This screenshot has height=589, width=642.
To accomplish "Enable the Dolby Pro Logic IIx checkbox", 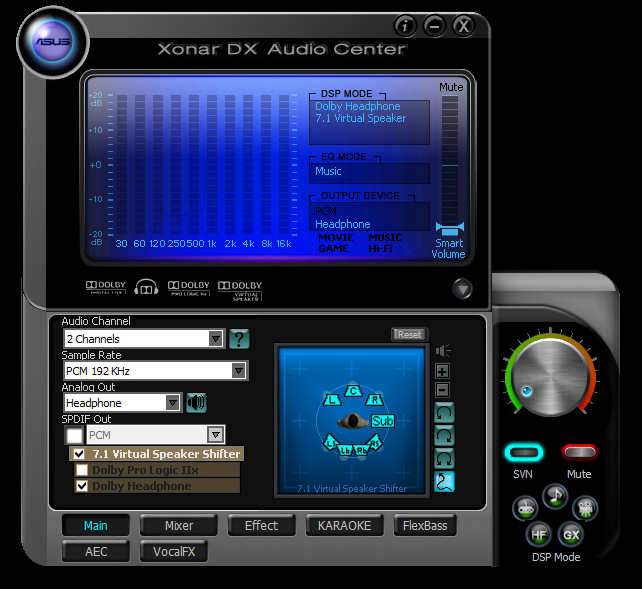I will click(x=82, y=470).
